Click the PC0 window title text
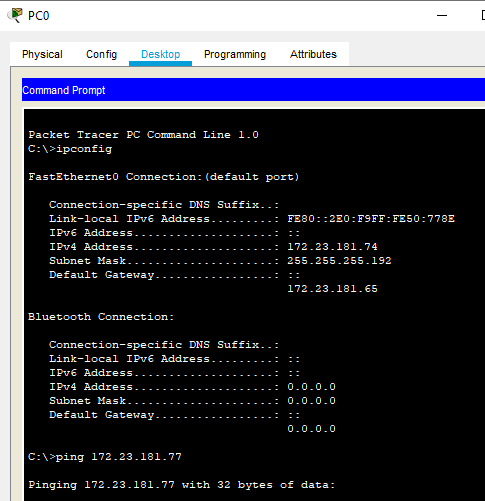Screen dimensions: 485x501 [x=39, y=16]
